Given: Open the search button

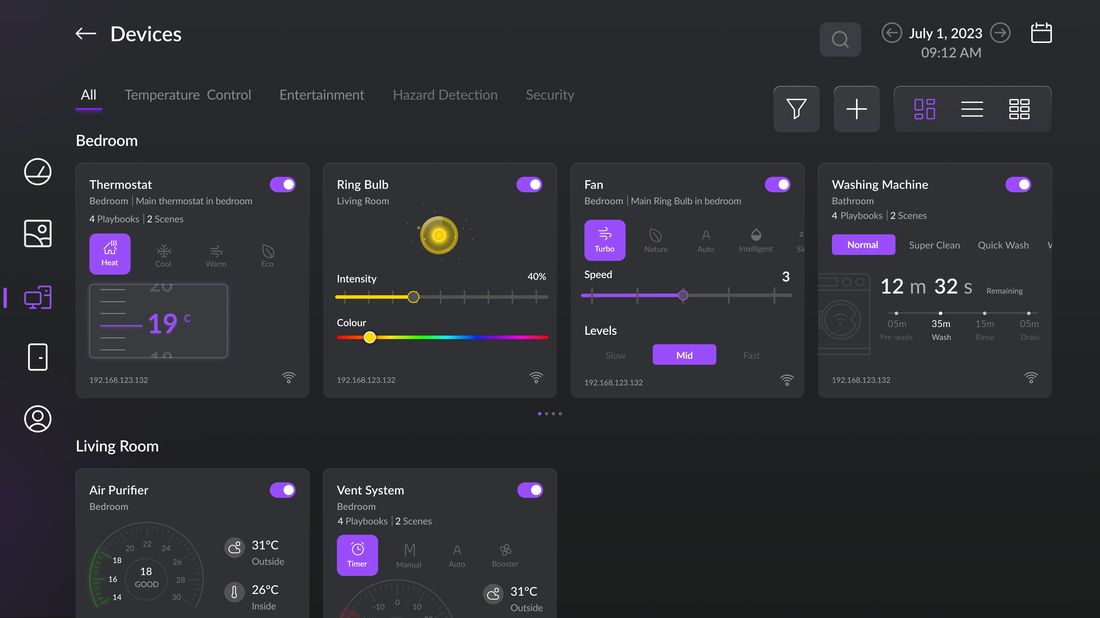Looking at the screenshot, I should click(x=840, y=39).
